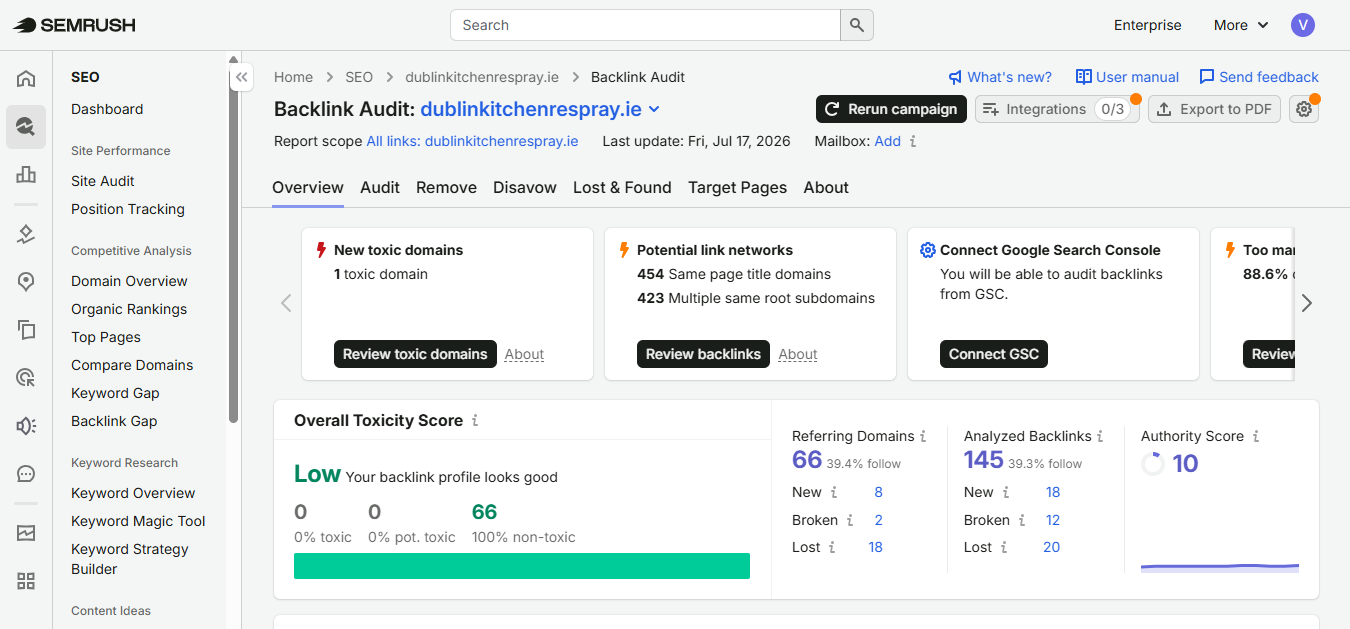The image size is (1350, 629).
Task: Click the Authority Score trend chart
Action: [1220, 566]
